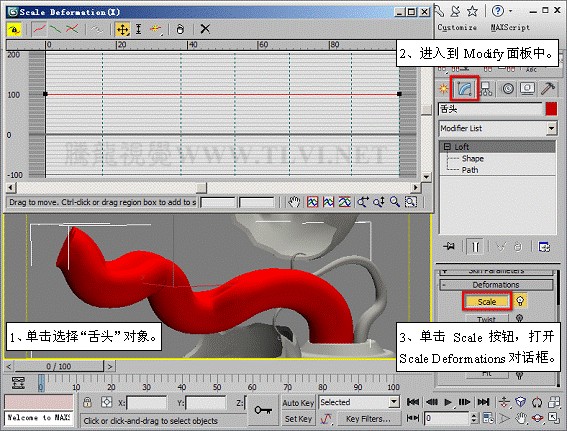Screen dimensions: 567x431
Task: Click the Scale deformation button
Action: 487,302
